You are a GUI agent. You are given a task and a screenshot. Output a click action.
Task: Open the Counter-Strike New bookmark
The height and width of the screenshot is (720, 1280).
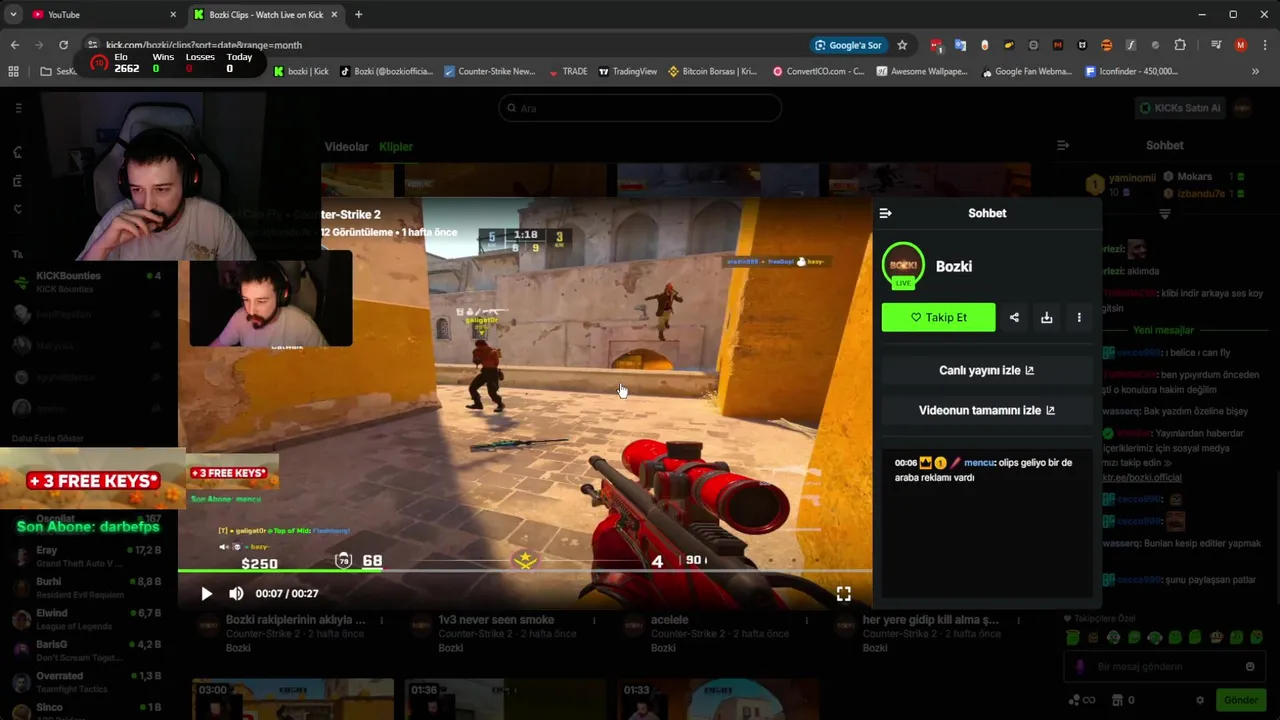pyautogui.click(x=489, y=71)
